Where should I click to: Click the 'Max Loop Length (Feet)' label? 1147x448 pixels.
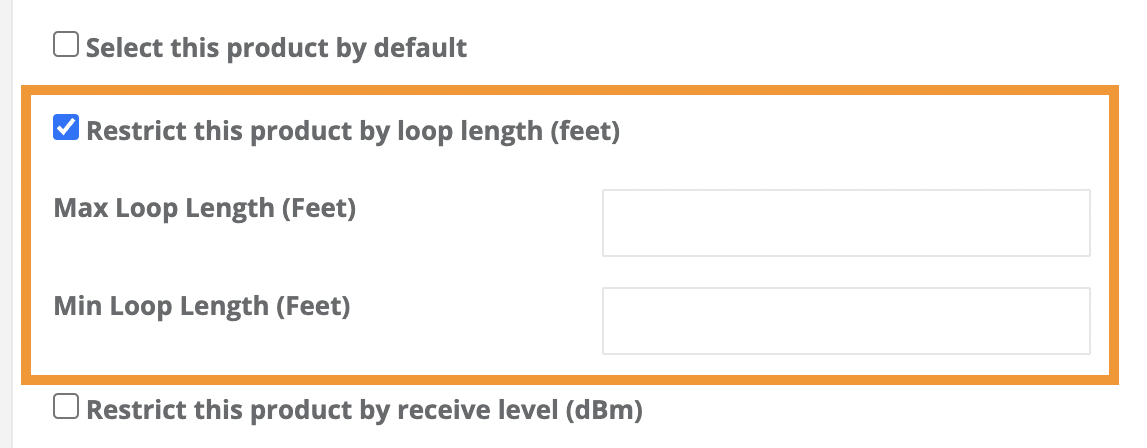pyautogui.click(x=205, y=208)
